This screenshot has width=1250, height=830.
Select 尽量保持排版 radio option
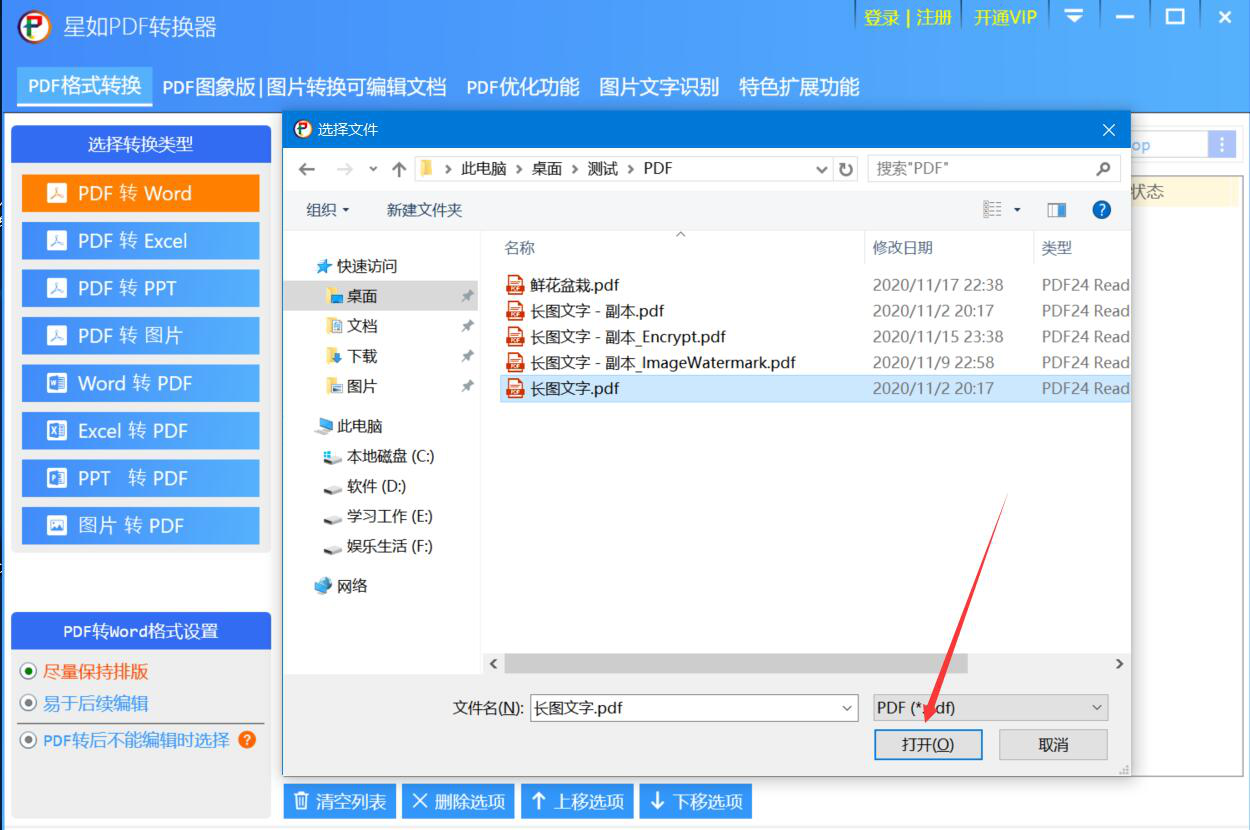coord(28,671)
